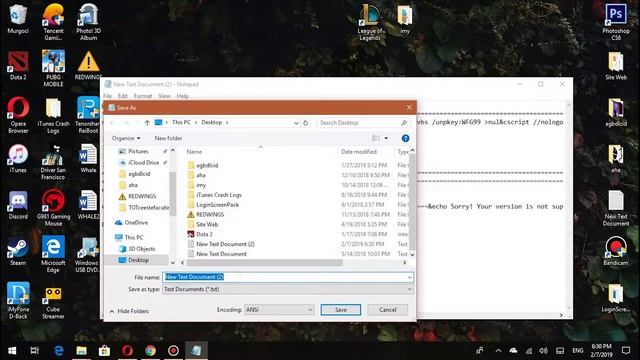Open the Tencent Gaming desktop icon

click(53, 22)
